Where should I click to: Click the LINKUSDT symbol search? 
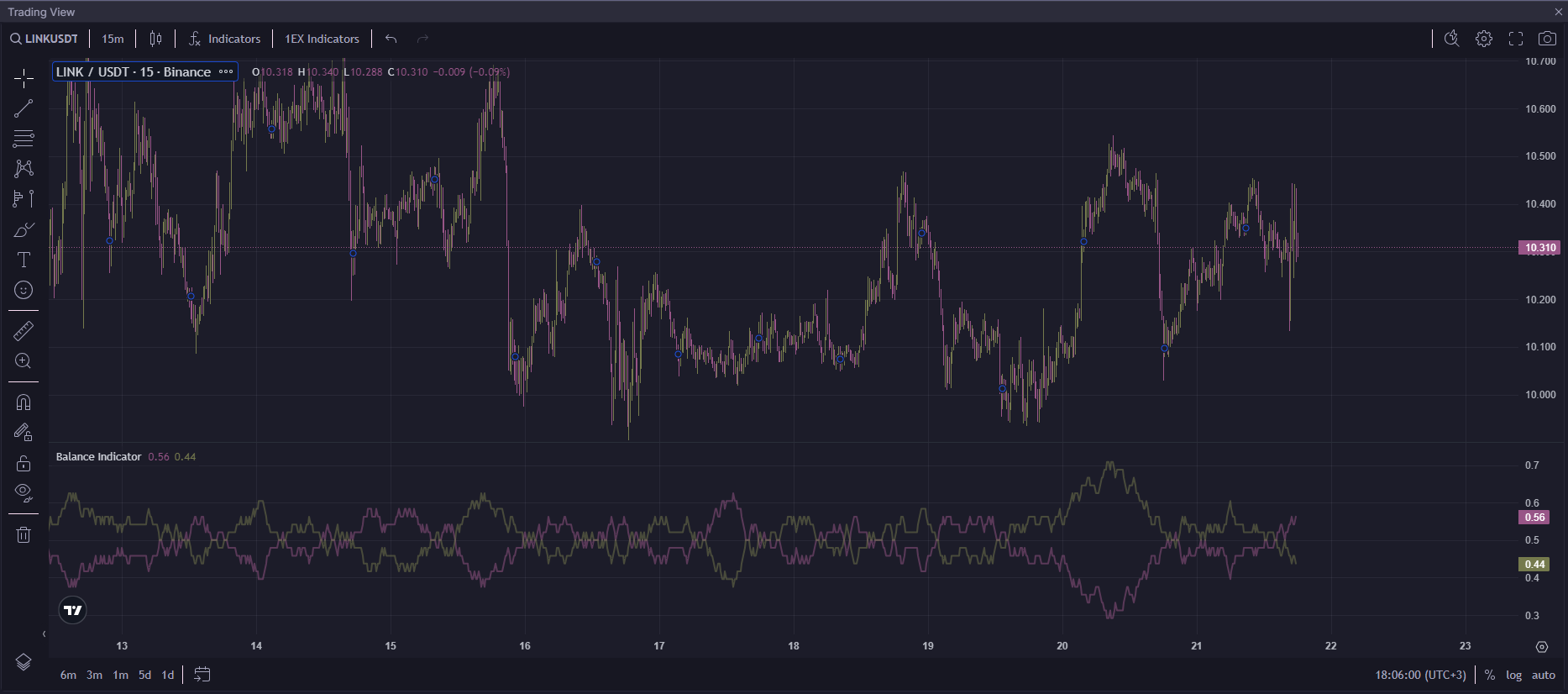(45, 39)
